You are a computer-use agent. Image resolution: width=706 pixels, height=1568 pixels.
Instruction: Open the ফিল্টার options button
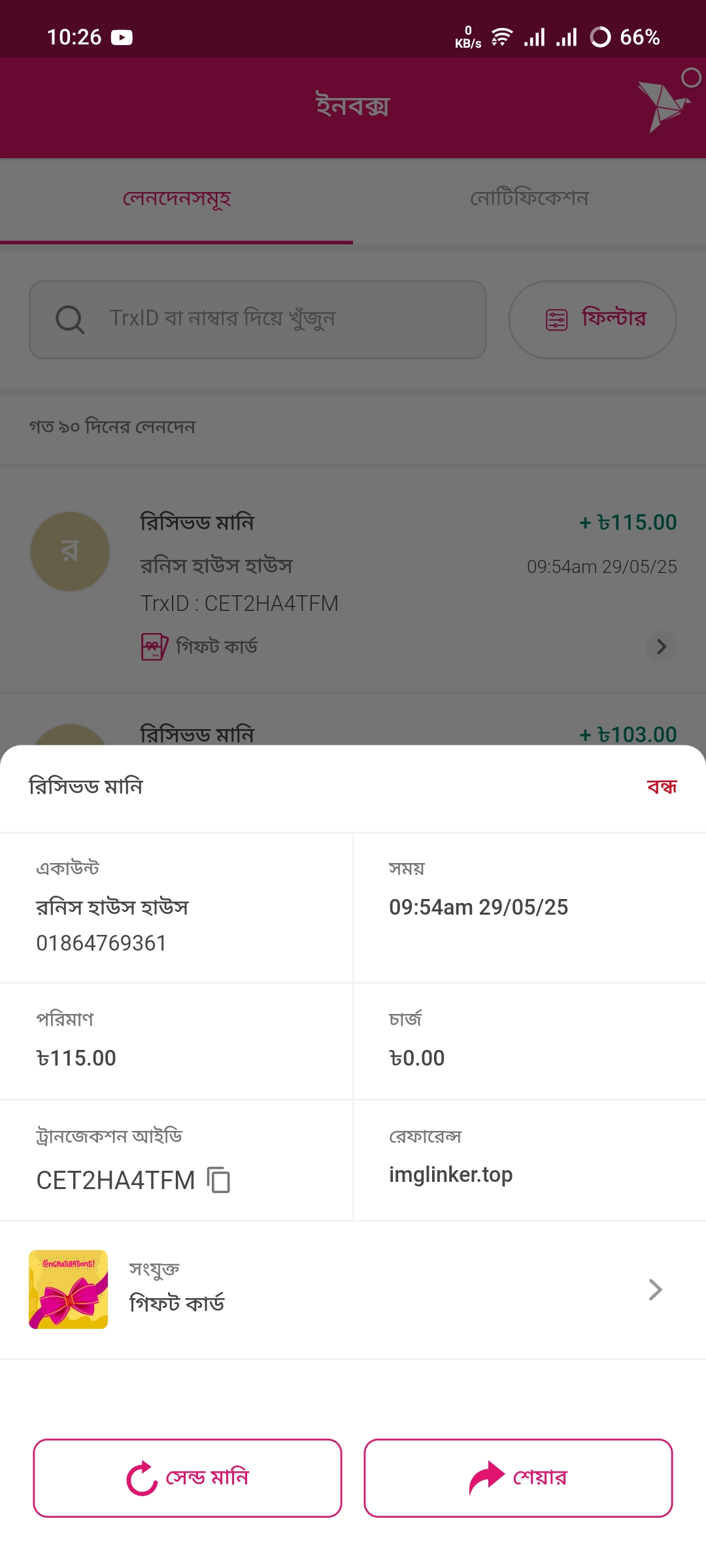point(592,319)
